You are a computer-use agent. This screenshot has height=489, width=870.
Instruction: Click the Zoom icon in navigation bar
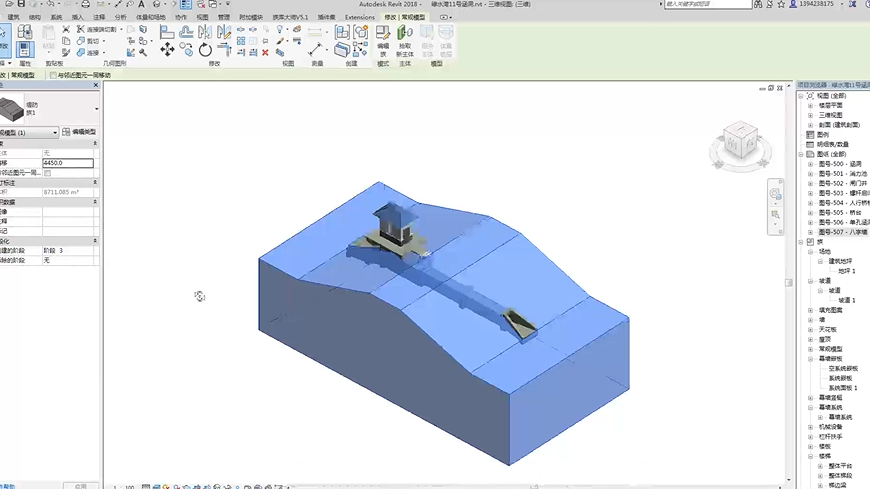775,215
